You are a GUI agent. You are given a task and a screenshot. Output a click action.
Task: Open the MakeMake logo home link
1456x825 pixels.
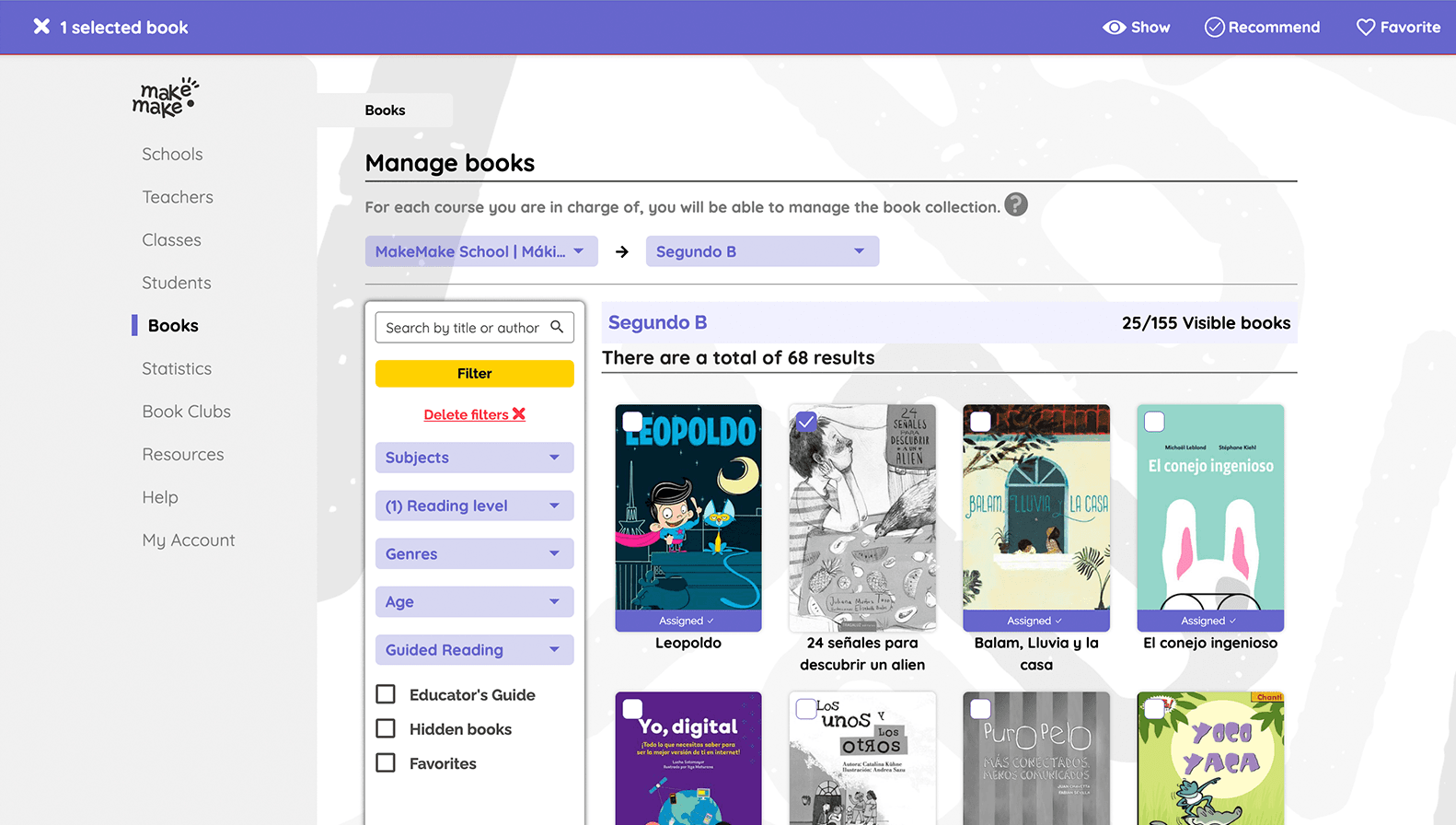coord(166,98)
